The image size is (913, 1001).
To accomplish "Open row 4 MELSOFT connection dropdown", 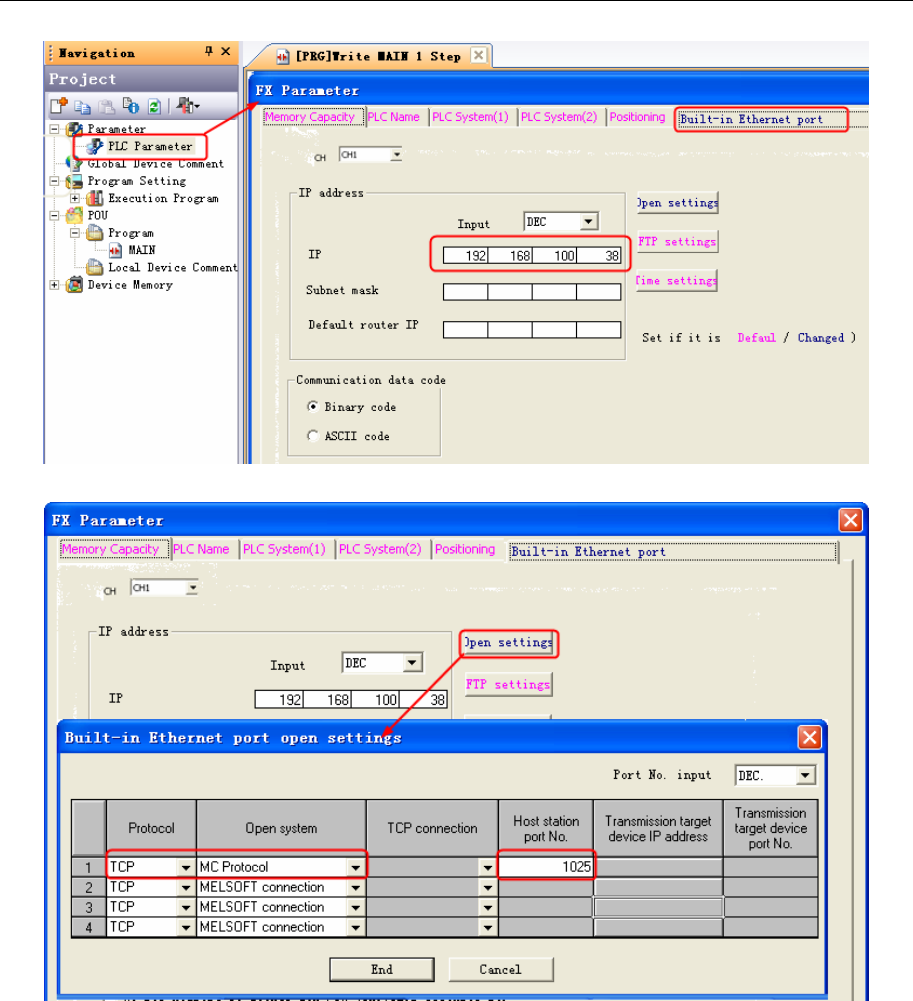I will click(356, 928).
